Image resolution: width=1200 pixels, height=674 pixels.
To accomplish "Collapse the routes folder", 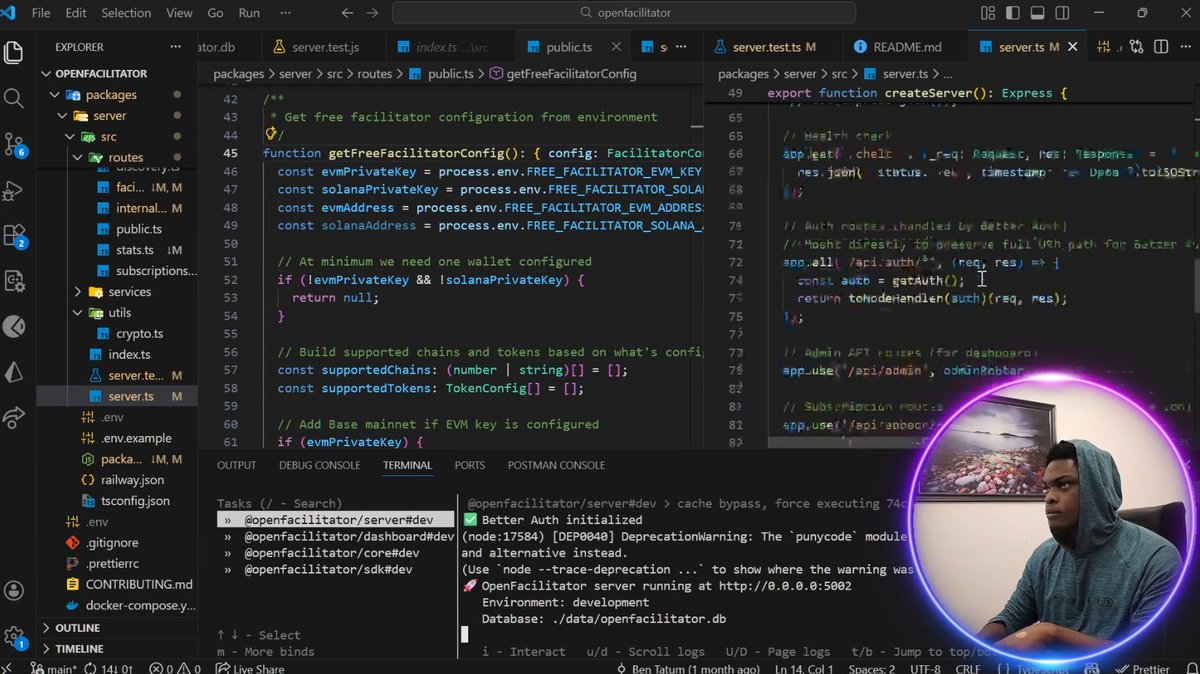I will [126, 158].
